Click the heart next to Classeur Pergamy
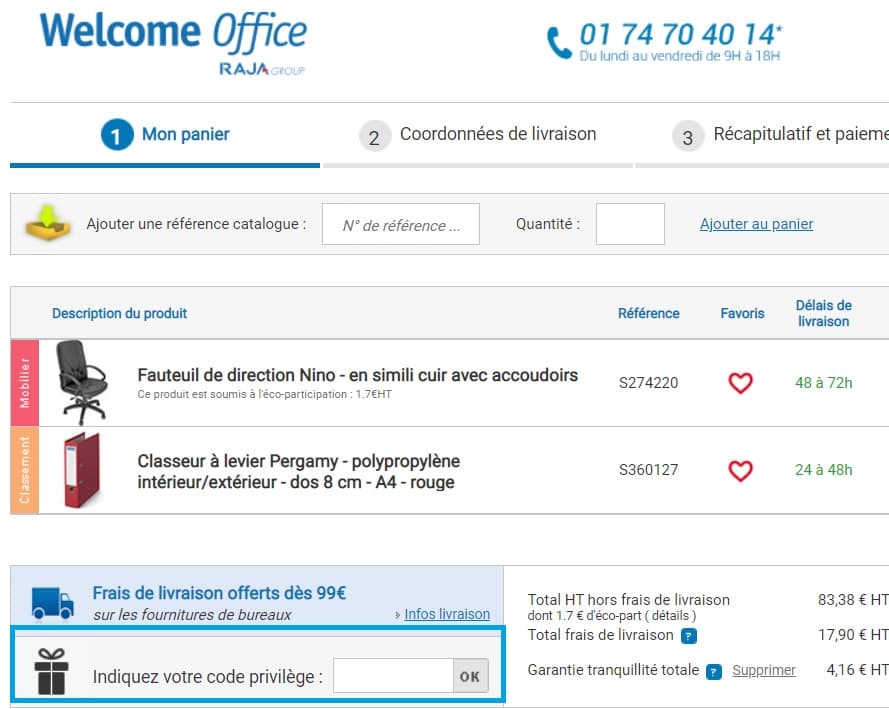889x709 pixels. (x=739, y=470)
